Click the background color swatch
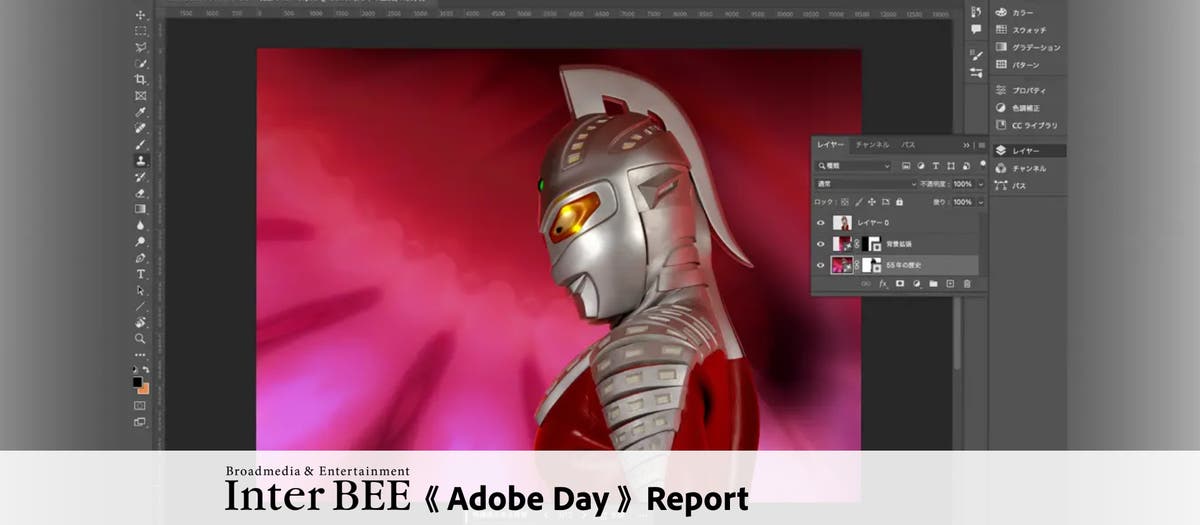Image resolution: width=1200 pixels, height=525 pixels. tap(145, 389)
